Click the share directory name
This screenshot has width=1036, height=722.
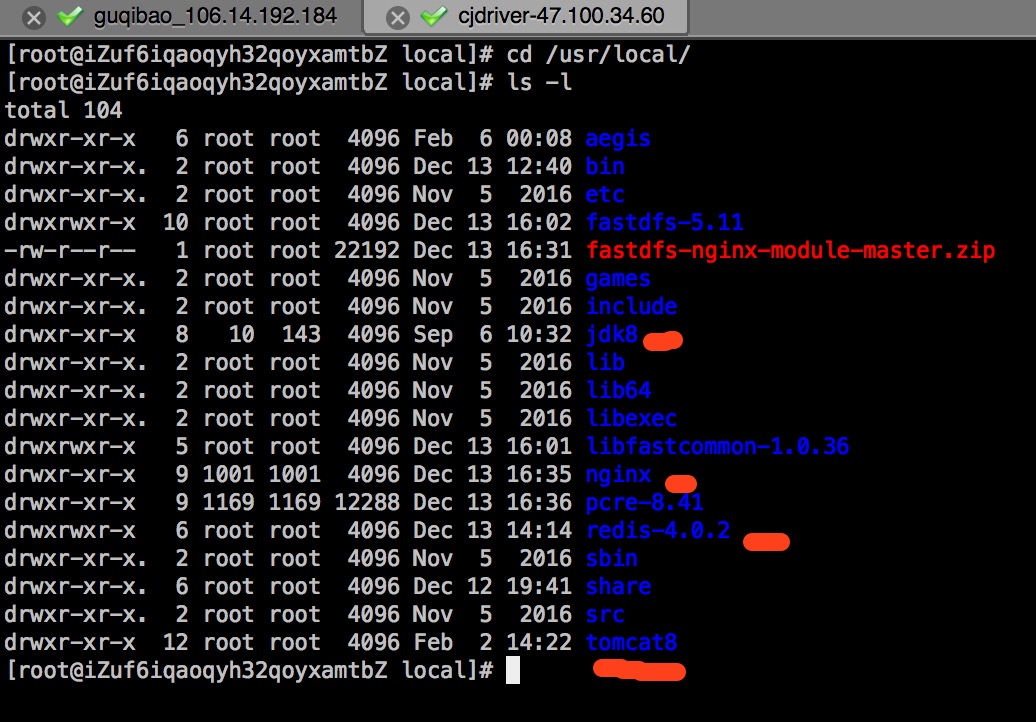[x=618, y=586]
